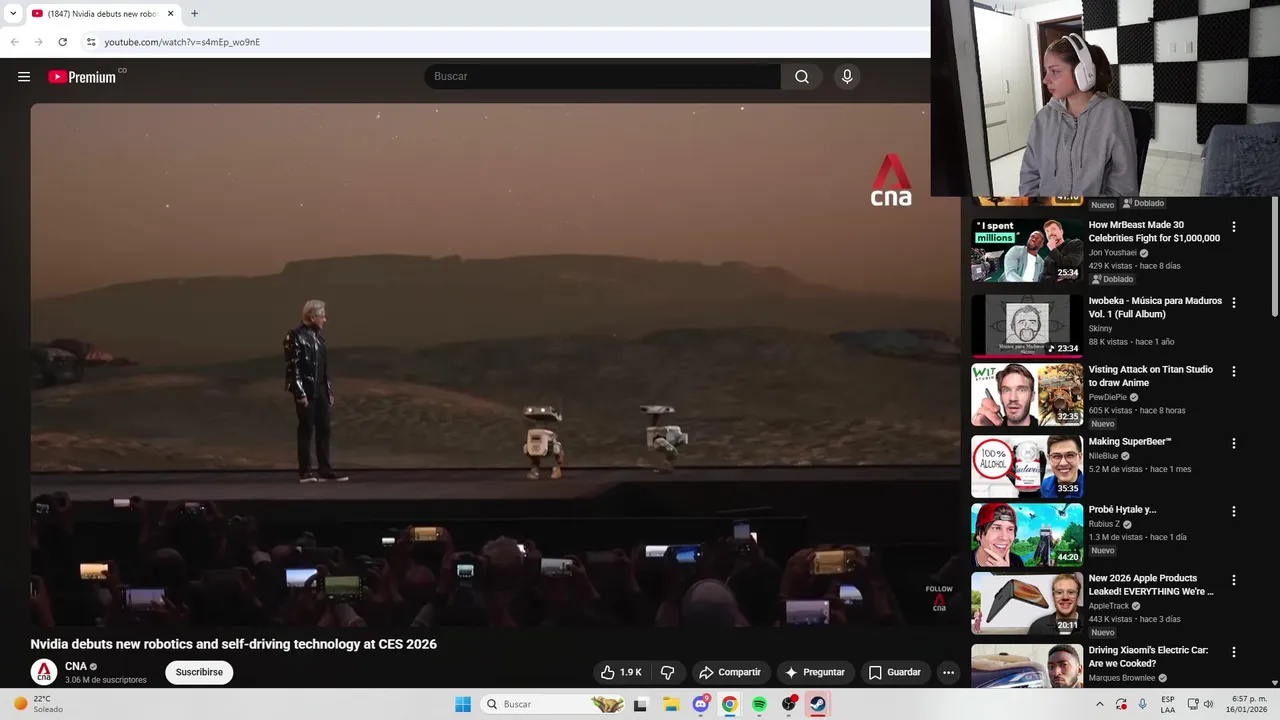1280x720 pixels.
Task: Go back in browser history
Action: click(15, 42)
